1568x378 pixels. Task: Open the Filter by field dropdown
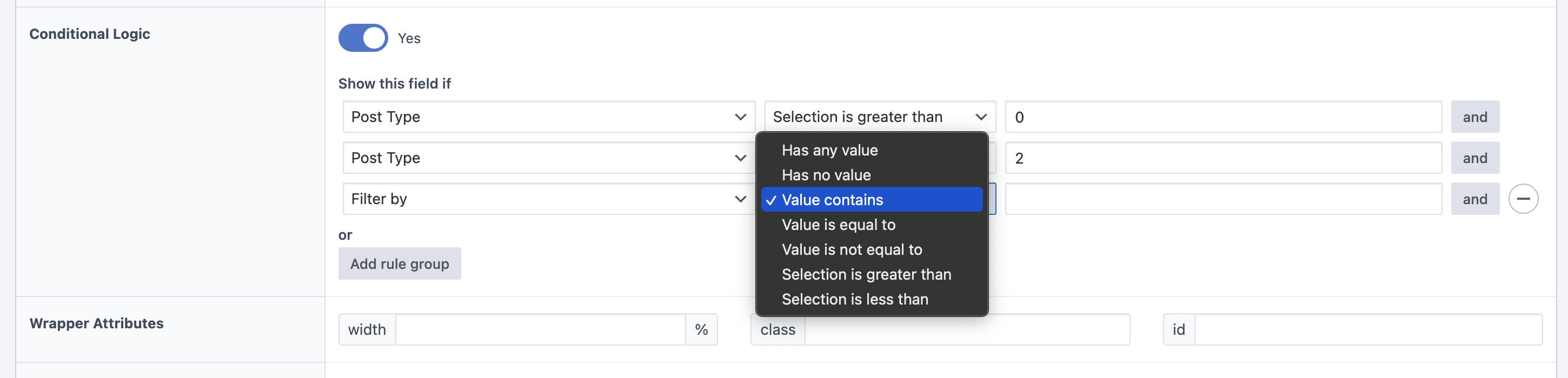[546, 198]
